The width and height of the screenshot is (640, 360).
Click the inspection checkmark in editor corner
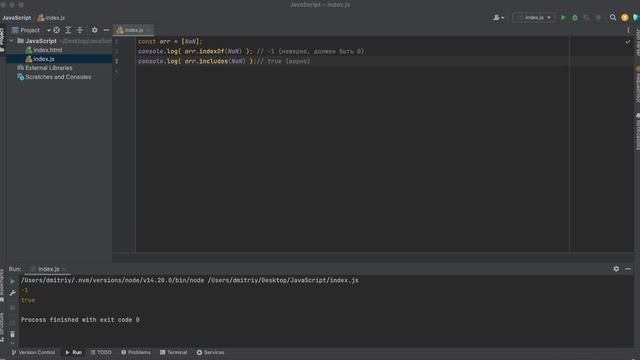(x=628, y=42)
